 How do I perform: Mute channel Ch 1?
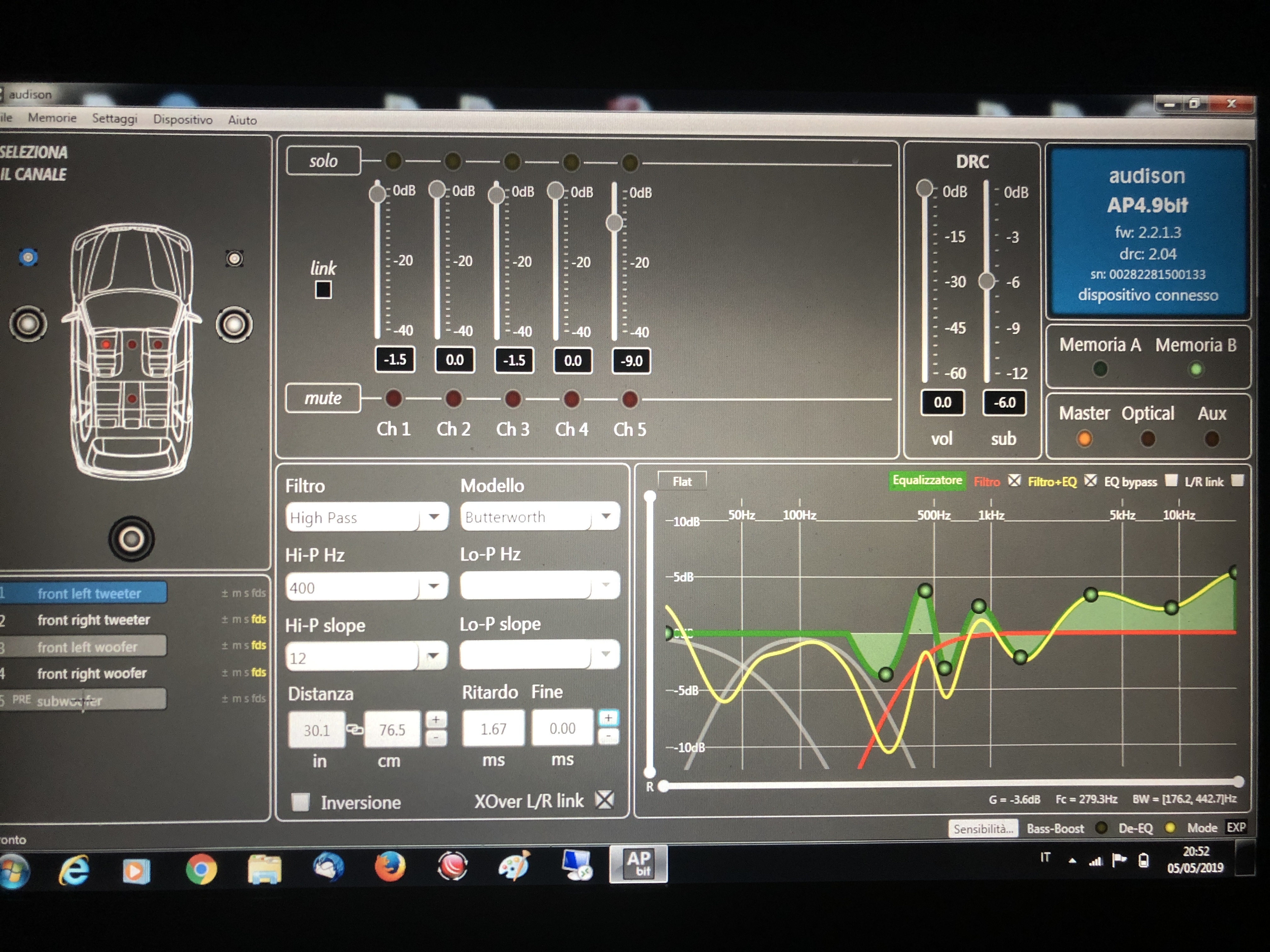(393, 398)
